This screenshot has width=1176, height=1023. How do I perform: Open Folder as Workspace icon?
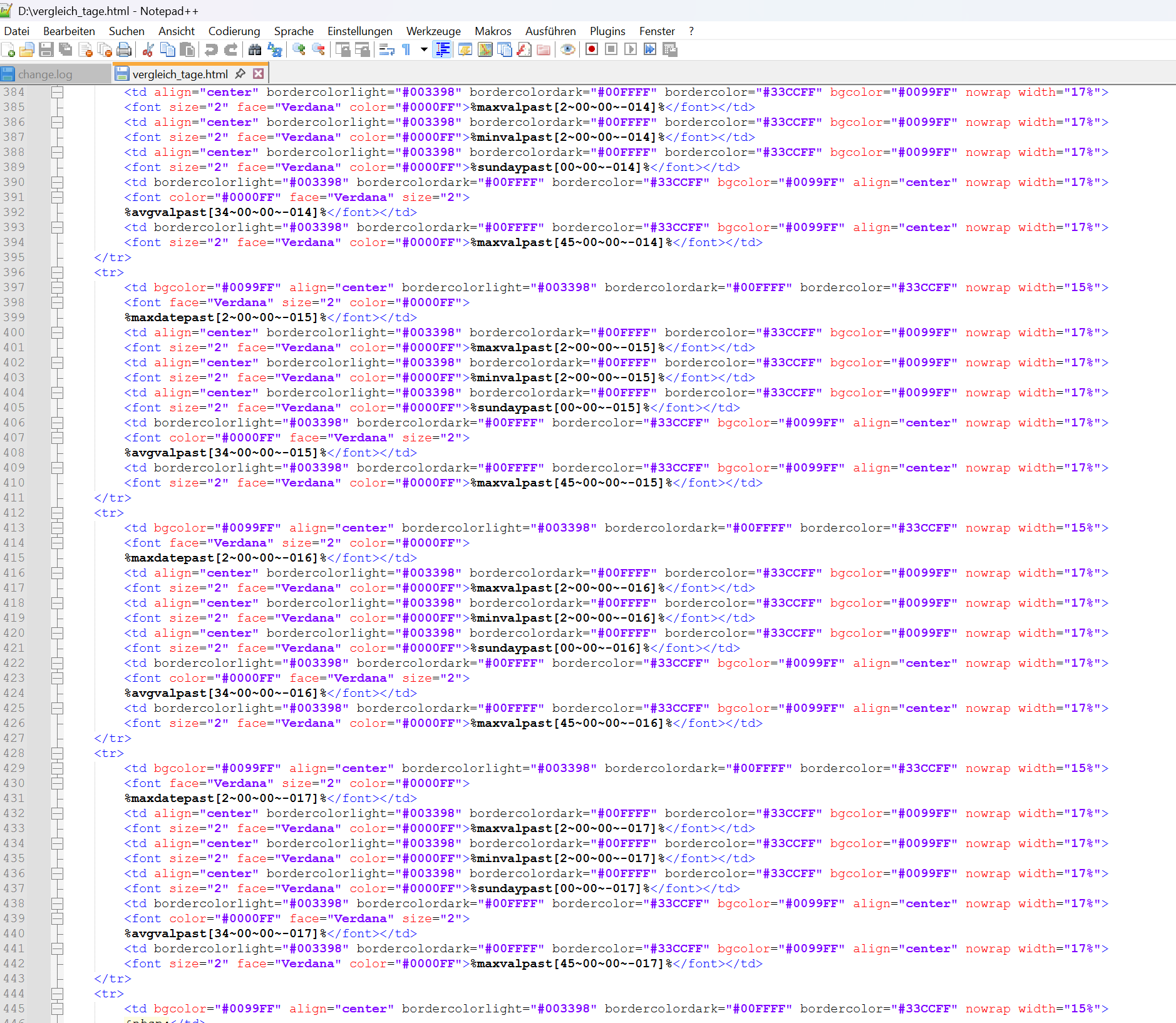[544, 49]
